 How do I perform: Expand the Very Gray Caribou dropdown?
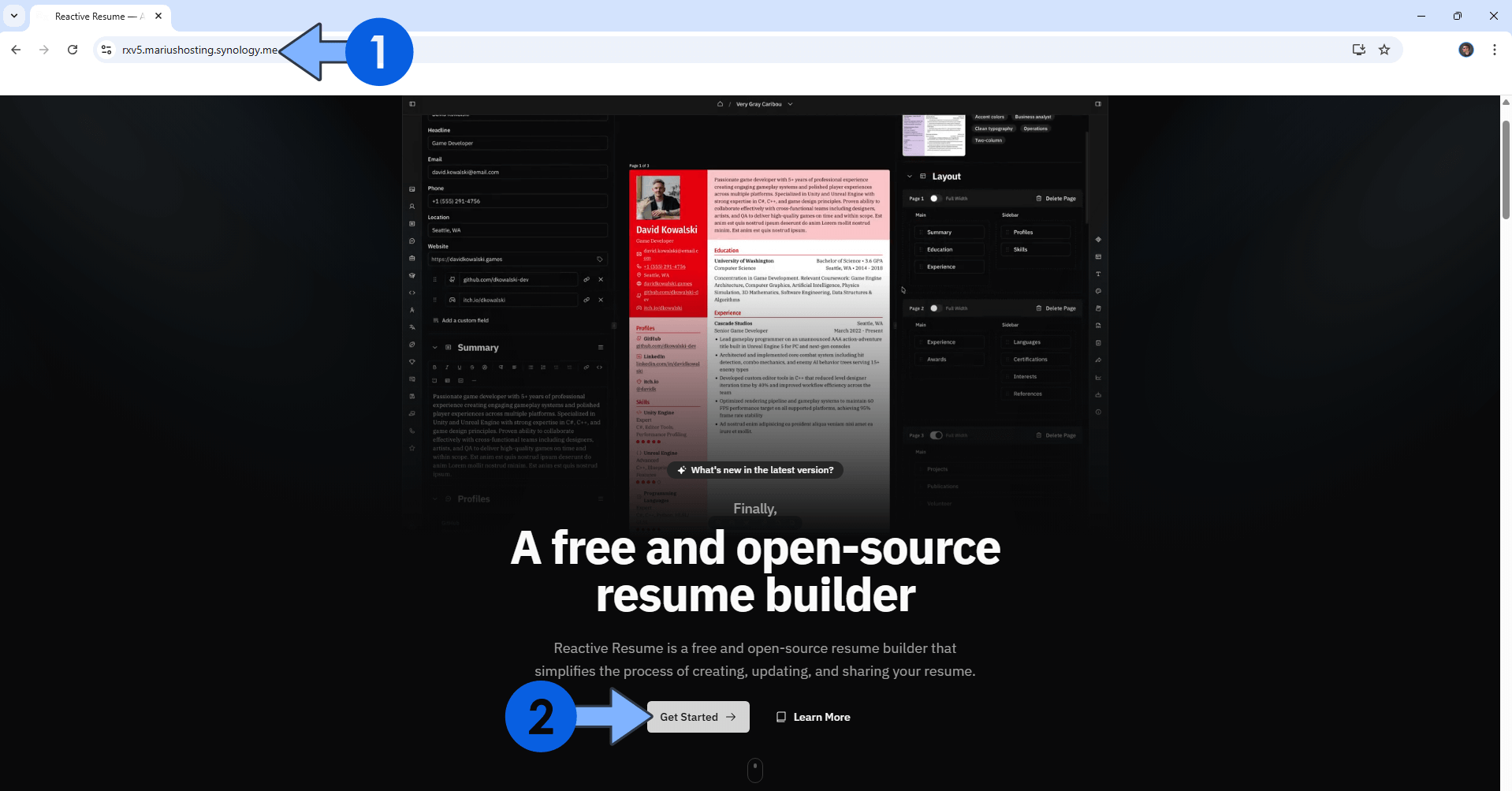(x=790, y=104)
